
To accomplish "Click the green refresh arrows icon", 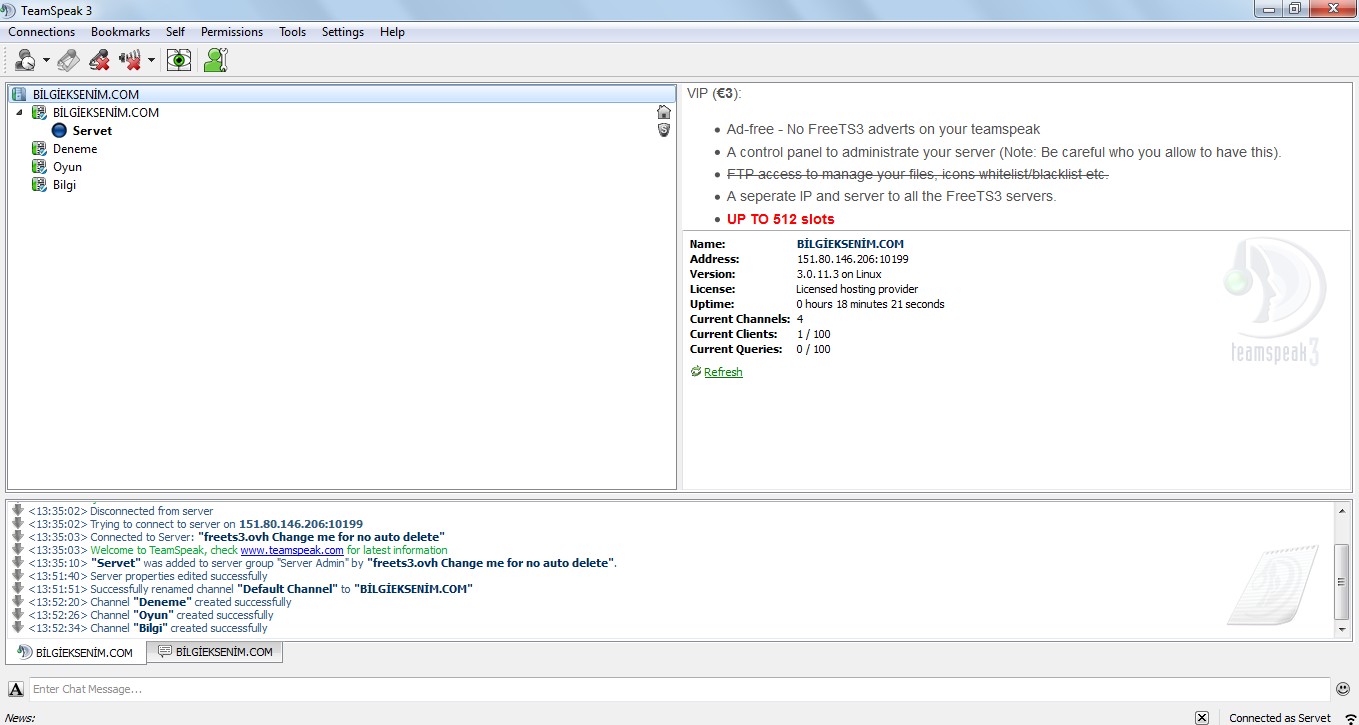I will pos(696,372).
